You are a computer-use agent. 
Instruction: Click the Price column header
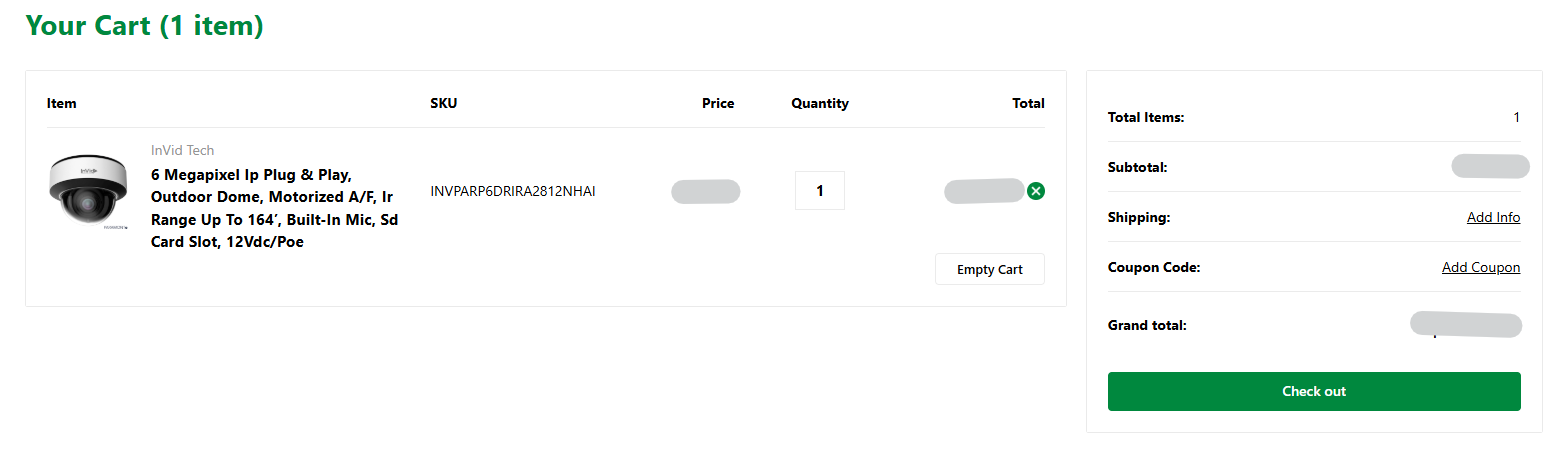pyautogui.click(x=717, y=103)
